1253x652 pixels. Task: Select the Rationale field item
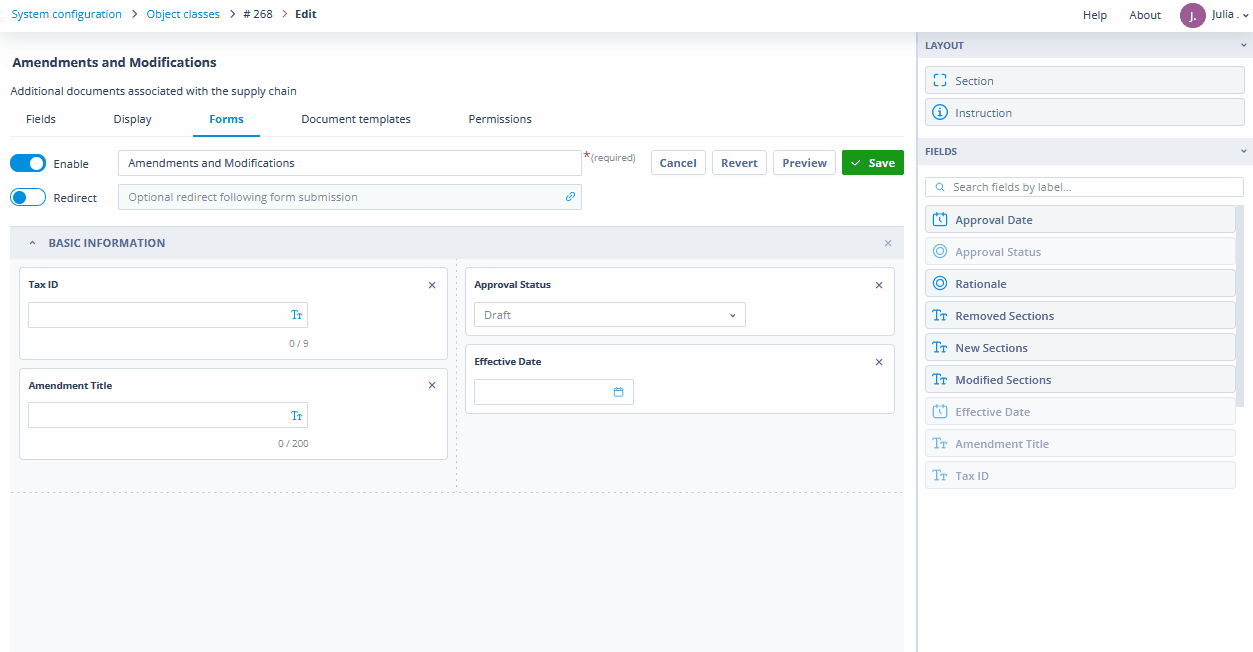[x=1081, y=284]
